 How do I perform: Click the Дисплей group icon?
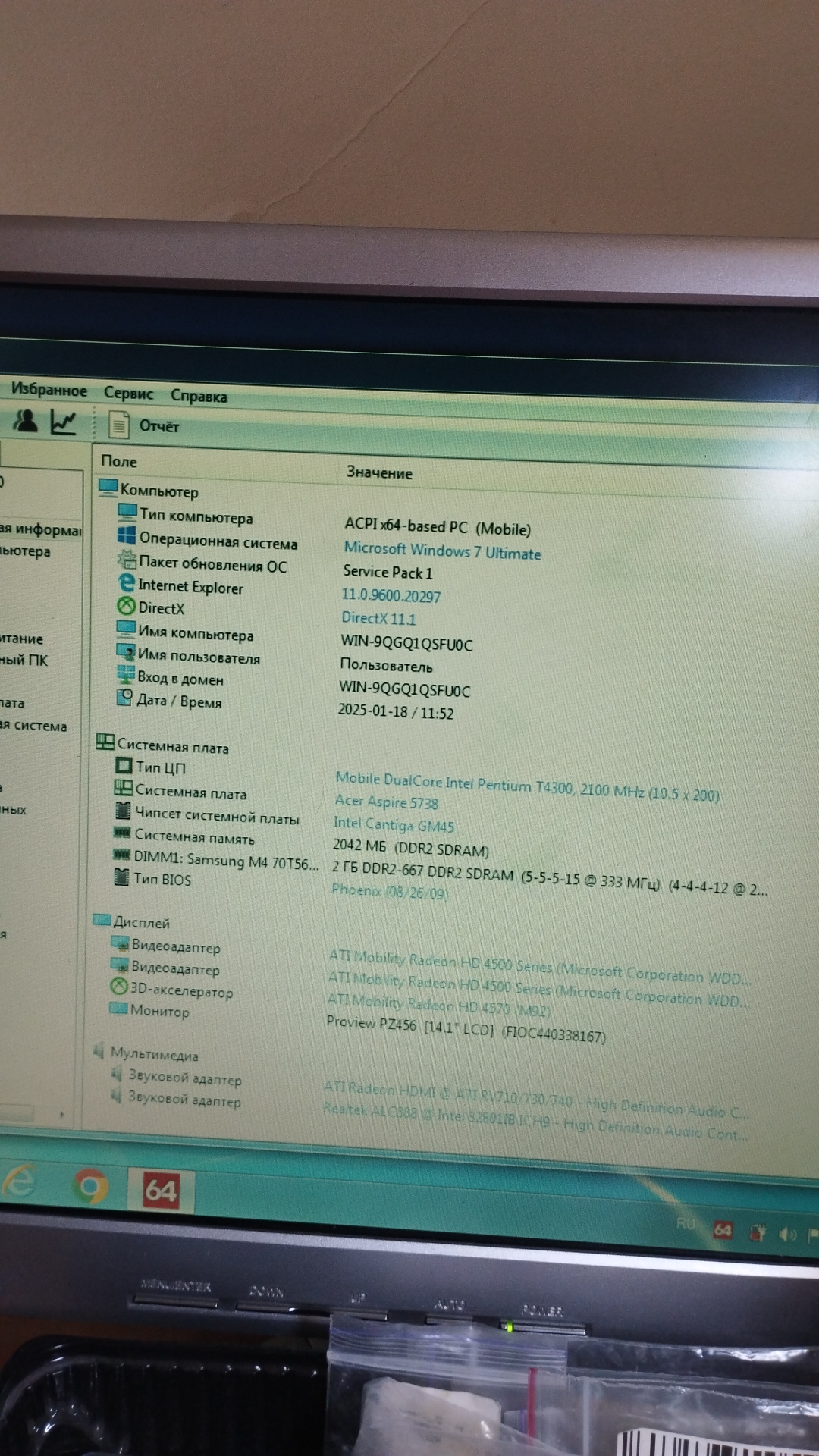(102, 920)
